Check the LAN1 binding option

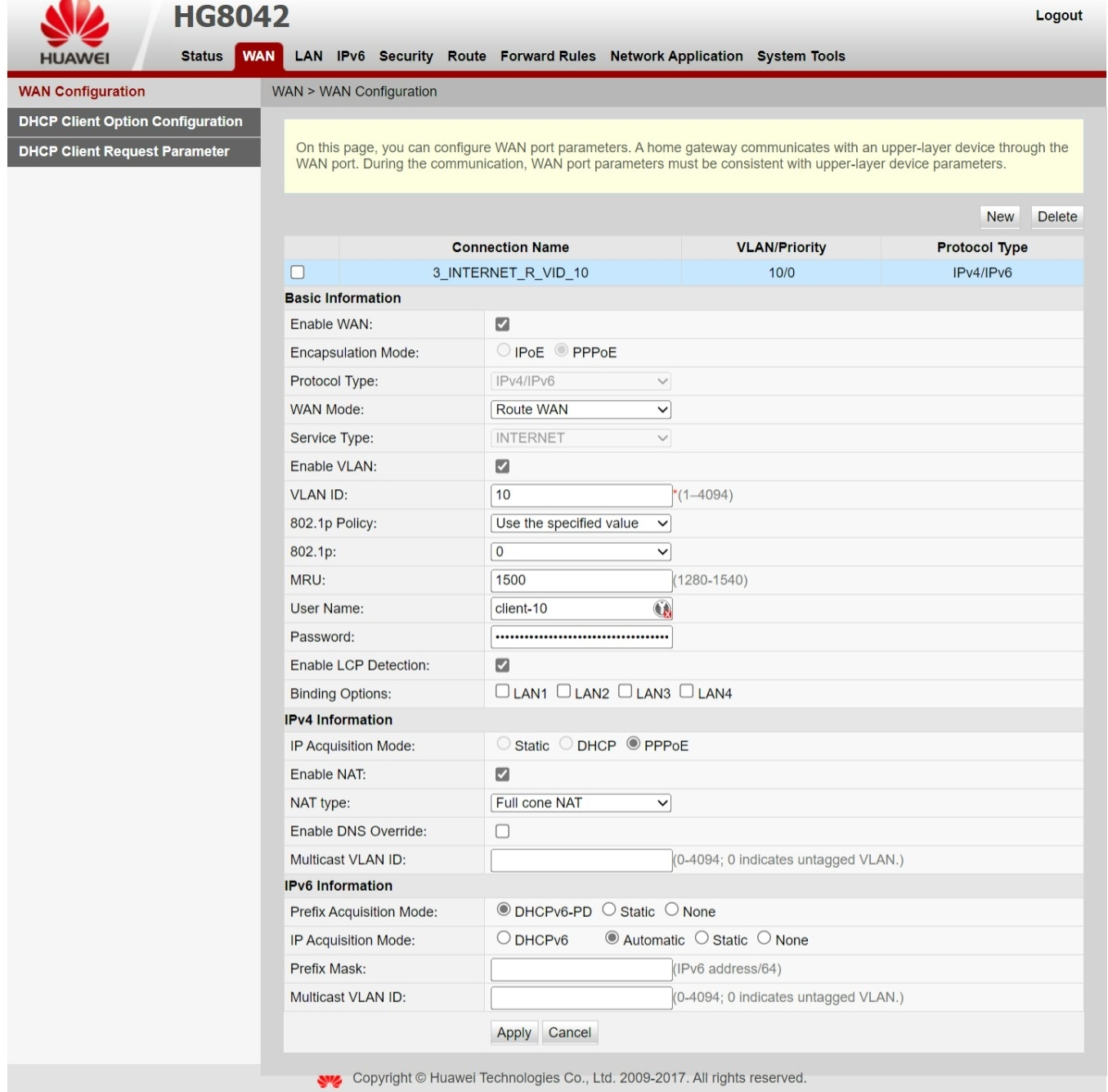(x=502, y=692)
